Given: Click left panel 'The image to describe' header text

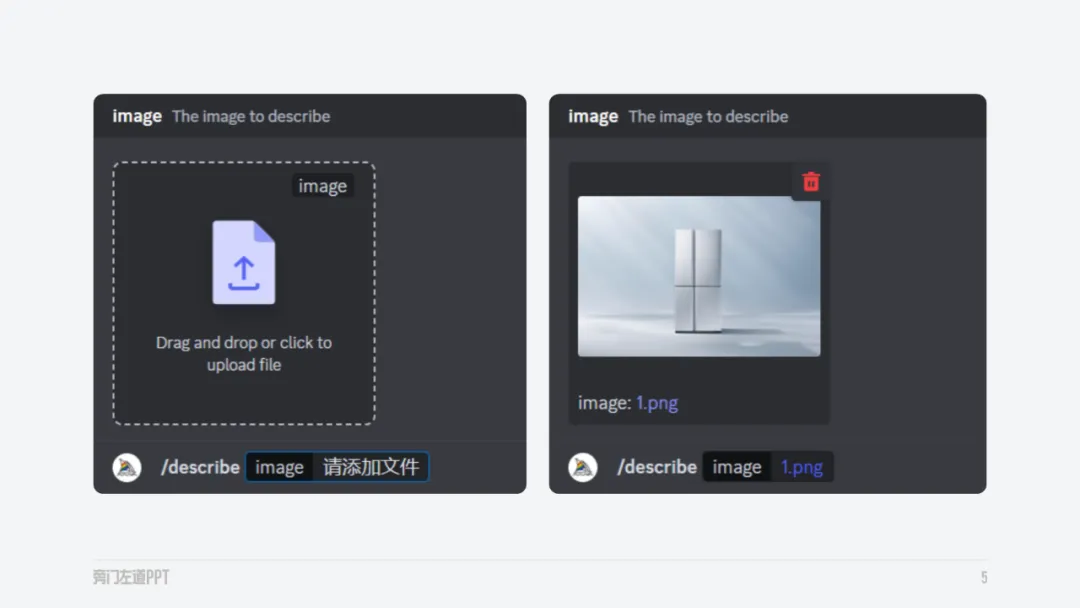Looking at the screenshot, I should click(x=251, y=116).
